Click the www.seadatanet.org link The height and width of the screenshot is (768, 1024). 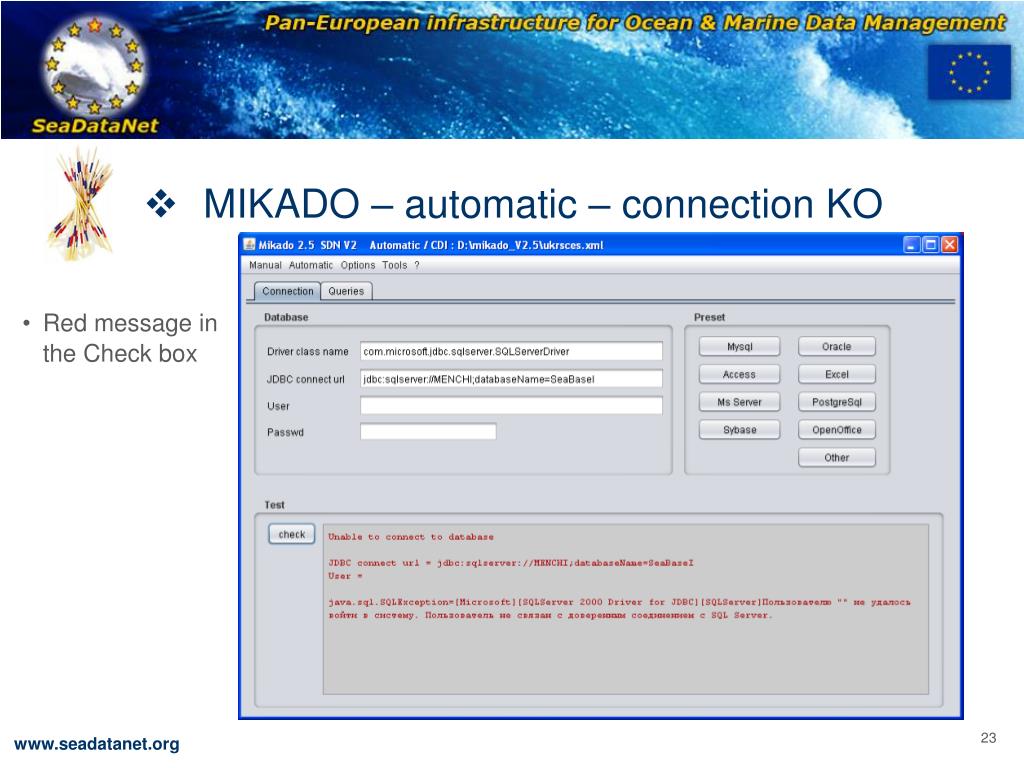point(97,744)
